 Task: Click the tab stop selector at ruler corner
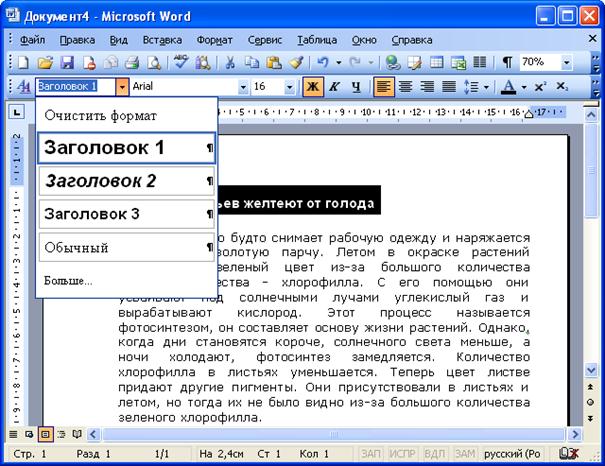(x=16, y=112)
